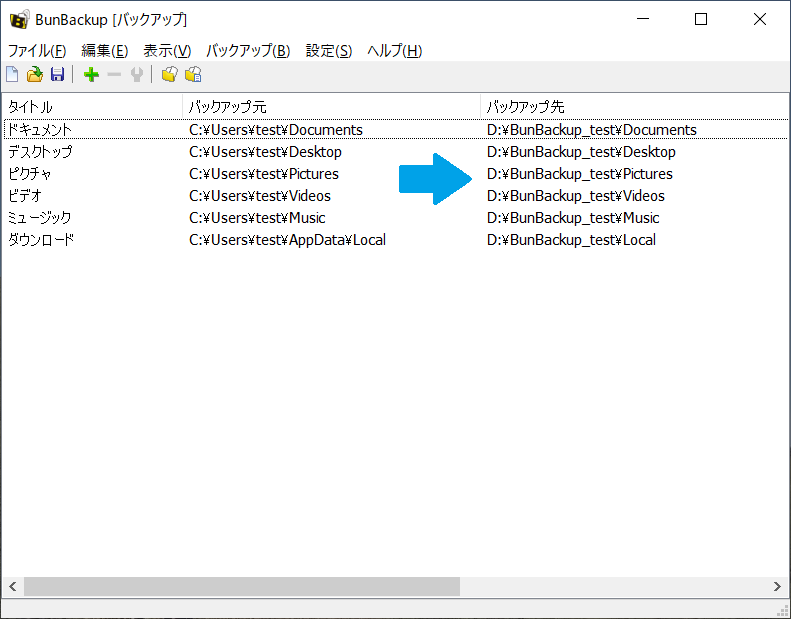Click destination D:¥BunBackup_test¥Local
Image resolution: width=791 pixels, height=619 pixels.
(x=572, y=240)
